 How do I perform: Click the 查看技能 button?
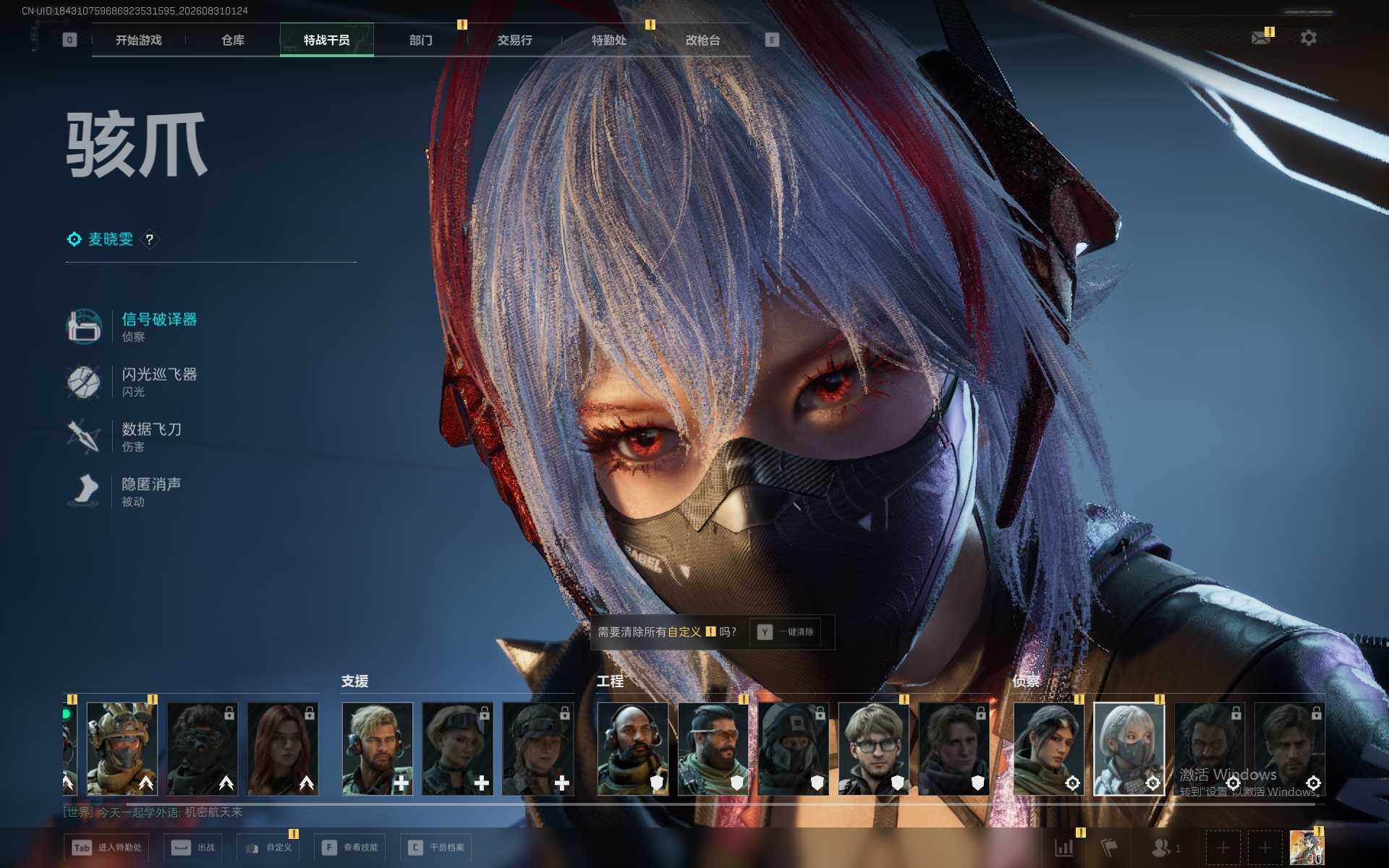tap(350, 848)
